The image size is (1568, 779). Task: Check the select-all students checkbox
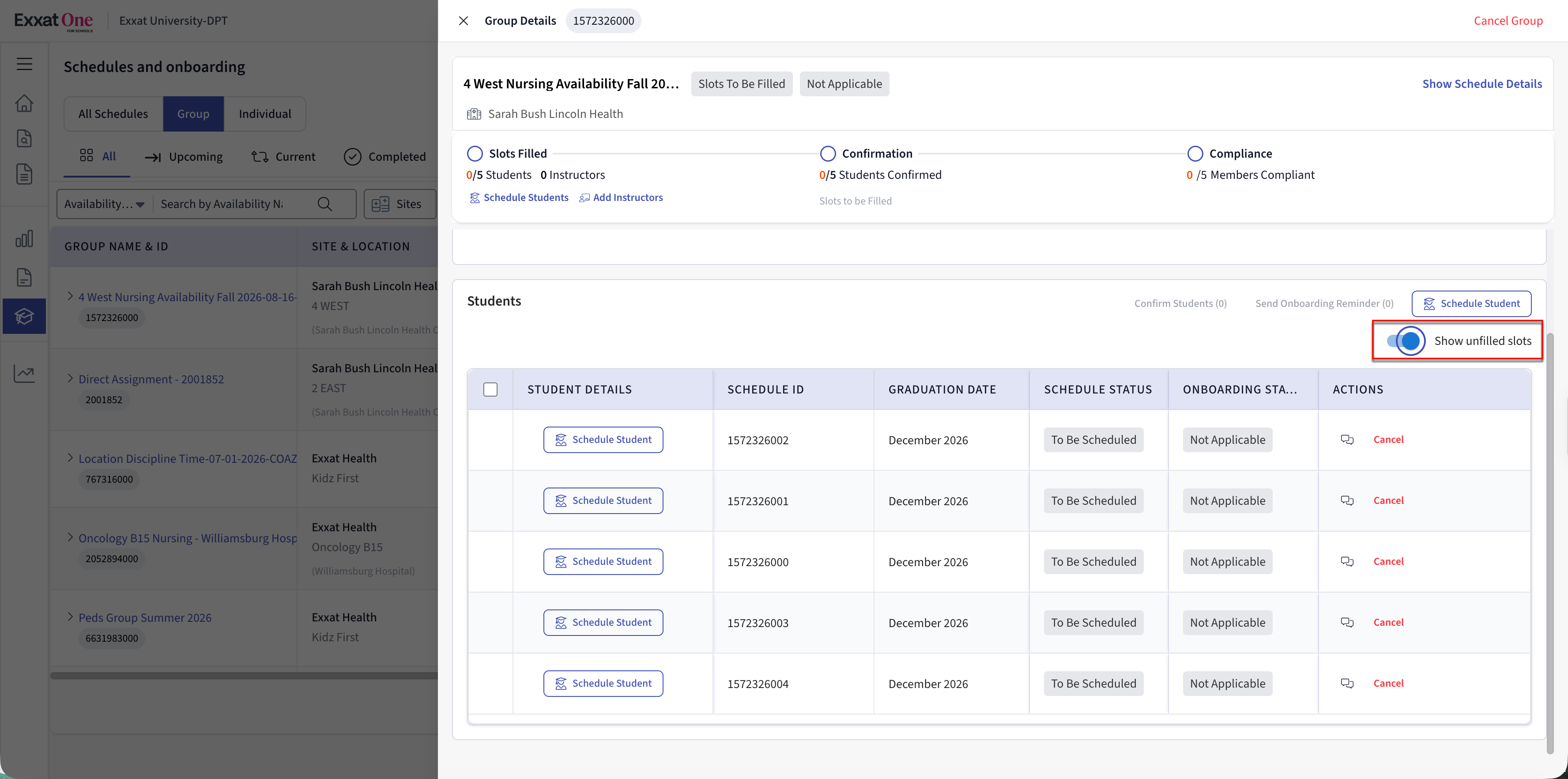[x=490, y=389]
